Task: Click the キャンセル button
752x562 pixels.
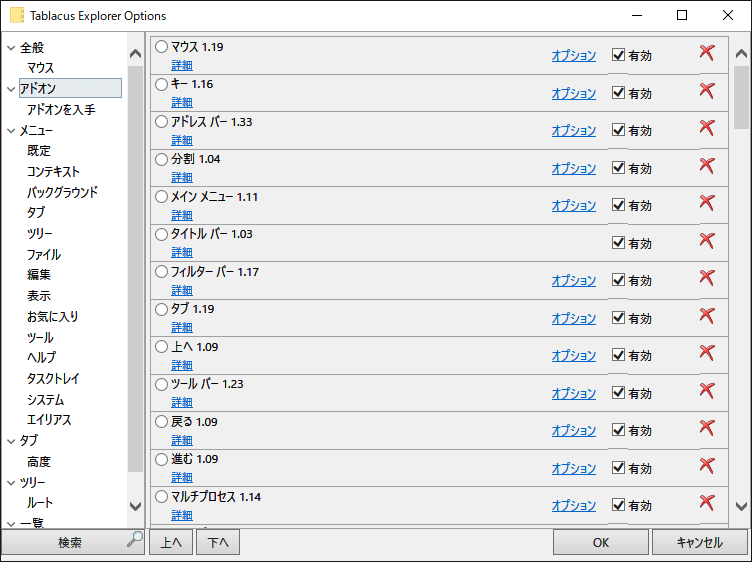Action: click(699, 542)
